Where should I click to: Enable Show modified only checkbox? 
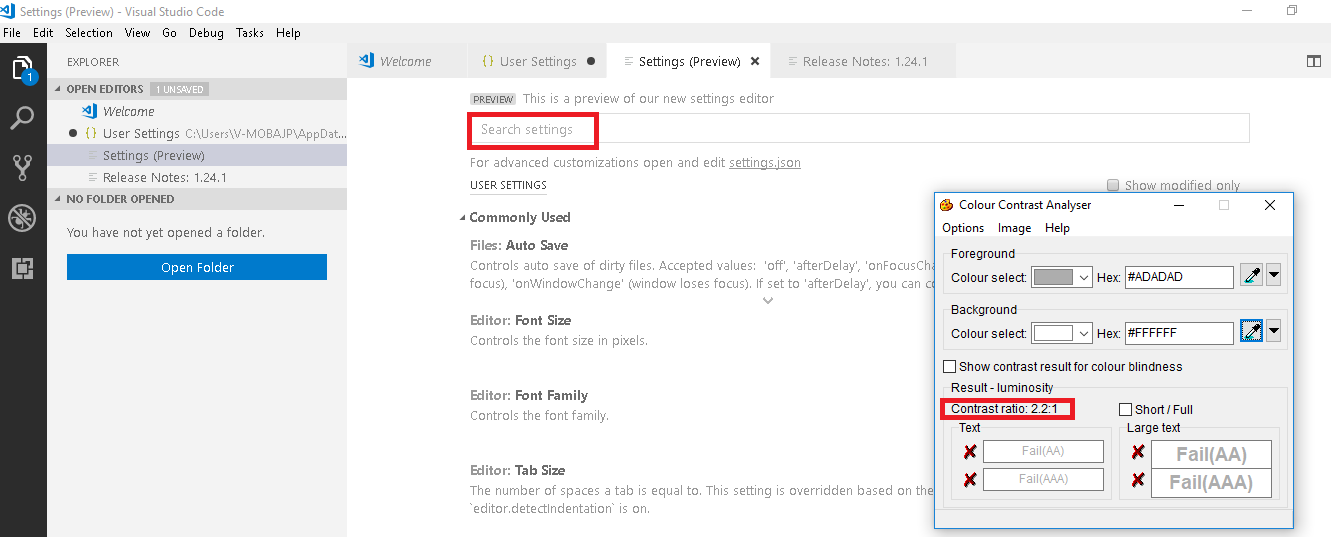[x=1113, y=185]
